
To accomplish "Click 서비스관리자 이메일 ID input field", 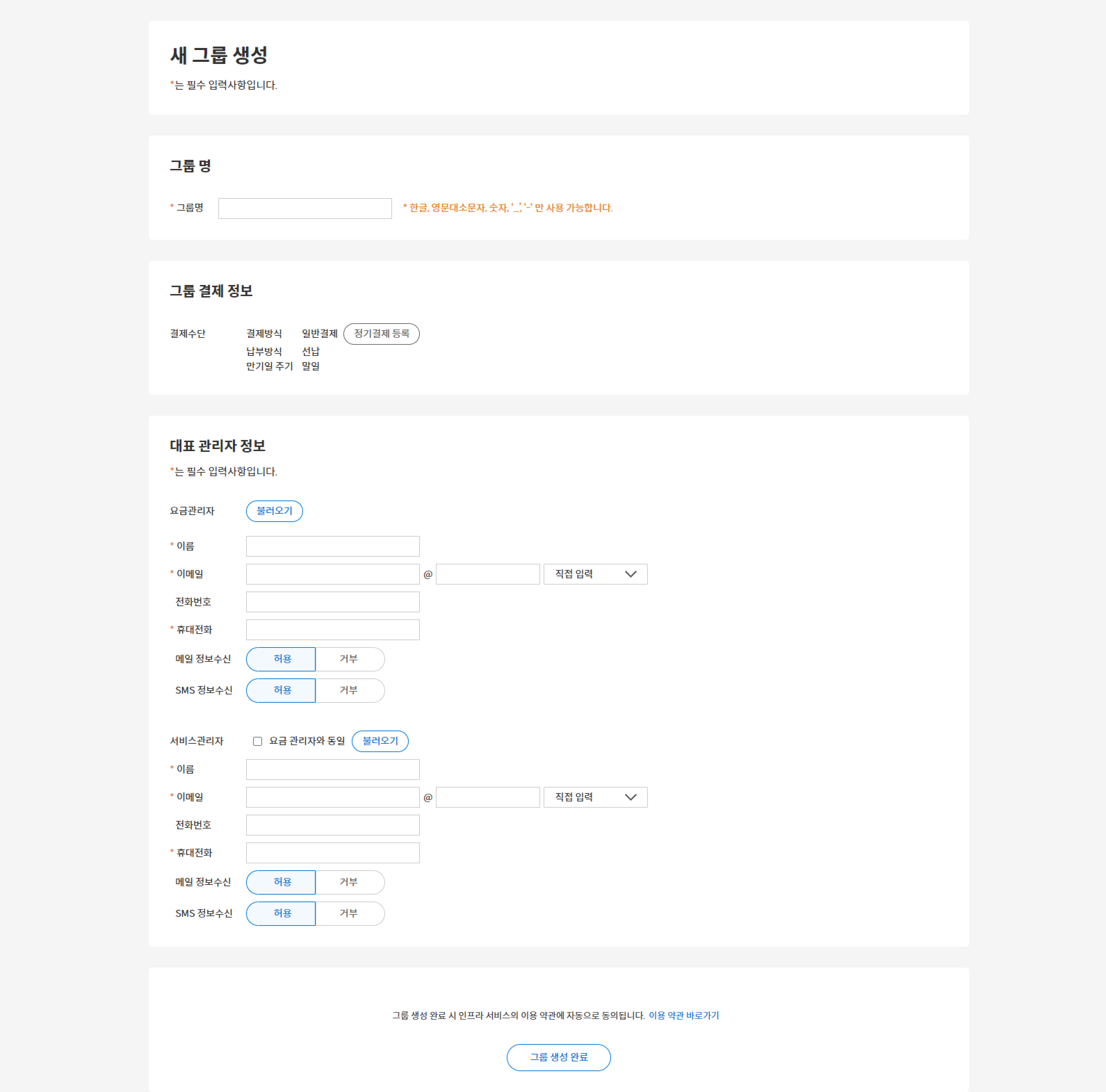I will click(333, 797).
